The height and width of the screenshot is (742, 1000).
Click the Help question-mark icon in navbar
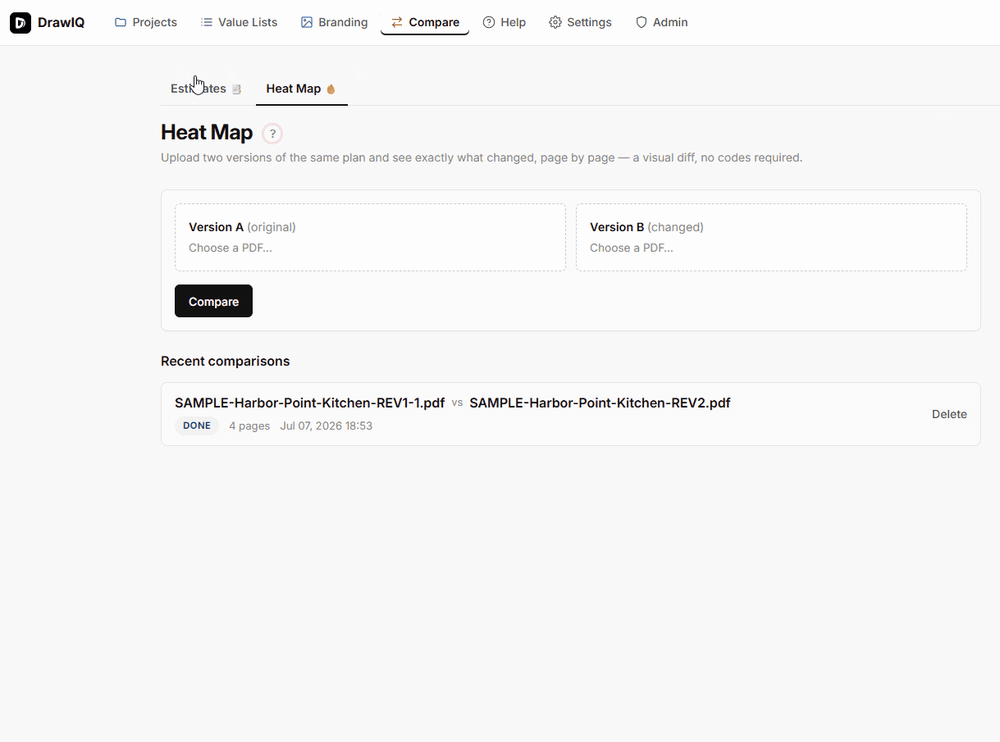point(489,22)
